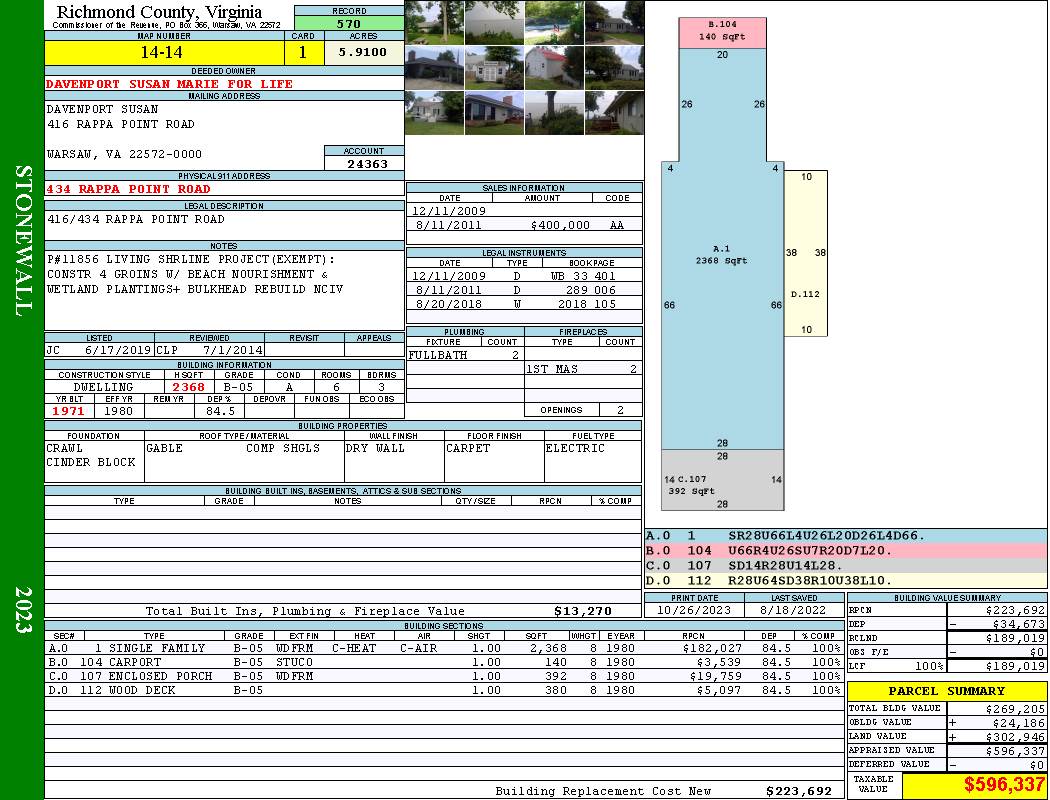The width and height of the screenshot is (1050, 800).
Task: Click the 1ST MAS fireplace type row
Action: coord(583,369)
